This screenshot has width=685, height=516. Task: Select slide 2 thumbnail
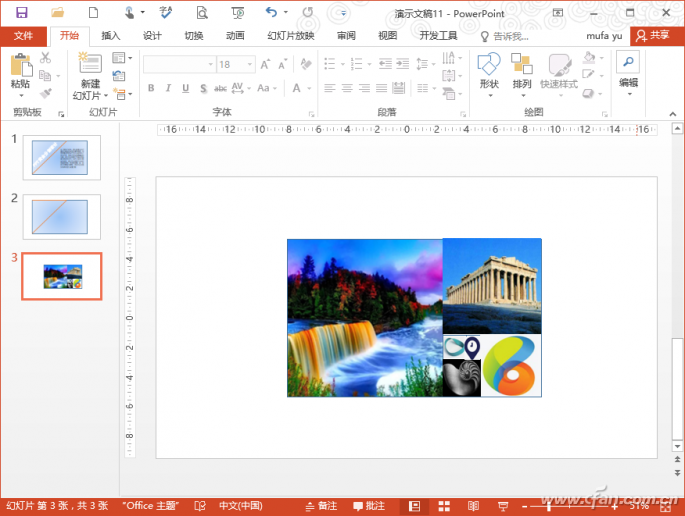(62, 216)
